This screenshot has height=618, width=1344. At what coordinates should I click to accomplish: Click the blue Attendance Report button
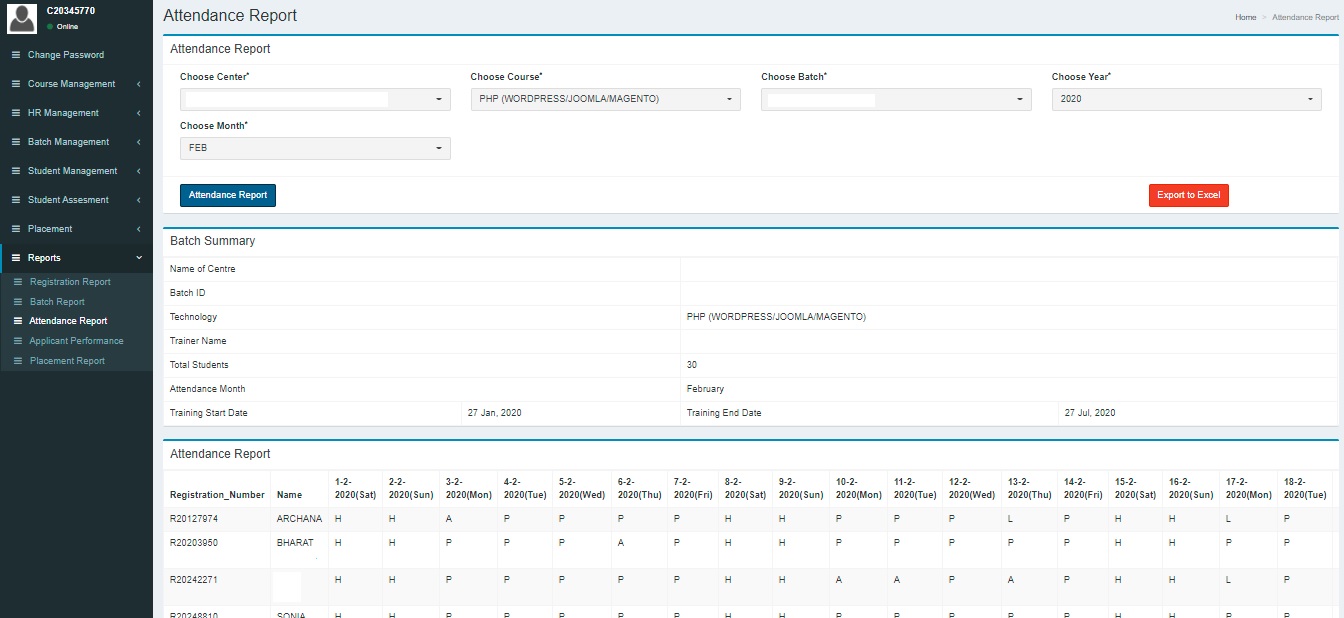228,195
